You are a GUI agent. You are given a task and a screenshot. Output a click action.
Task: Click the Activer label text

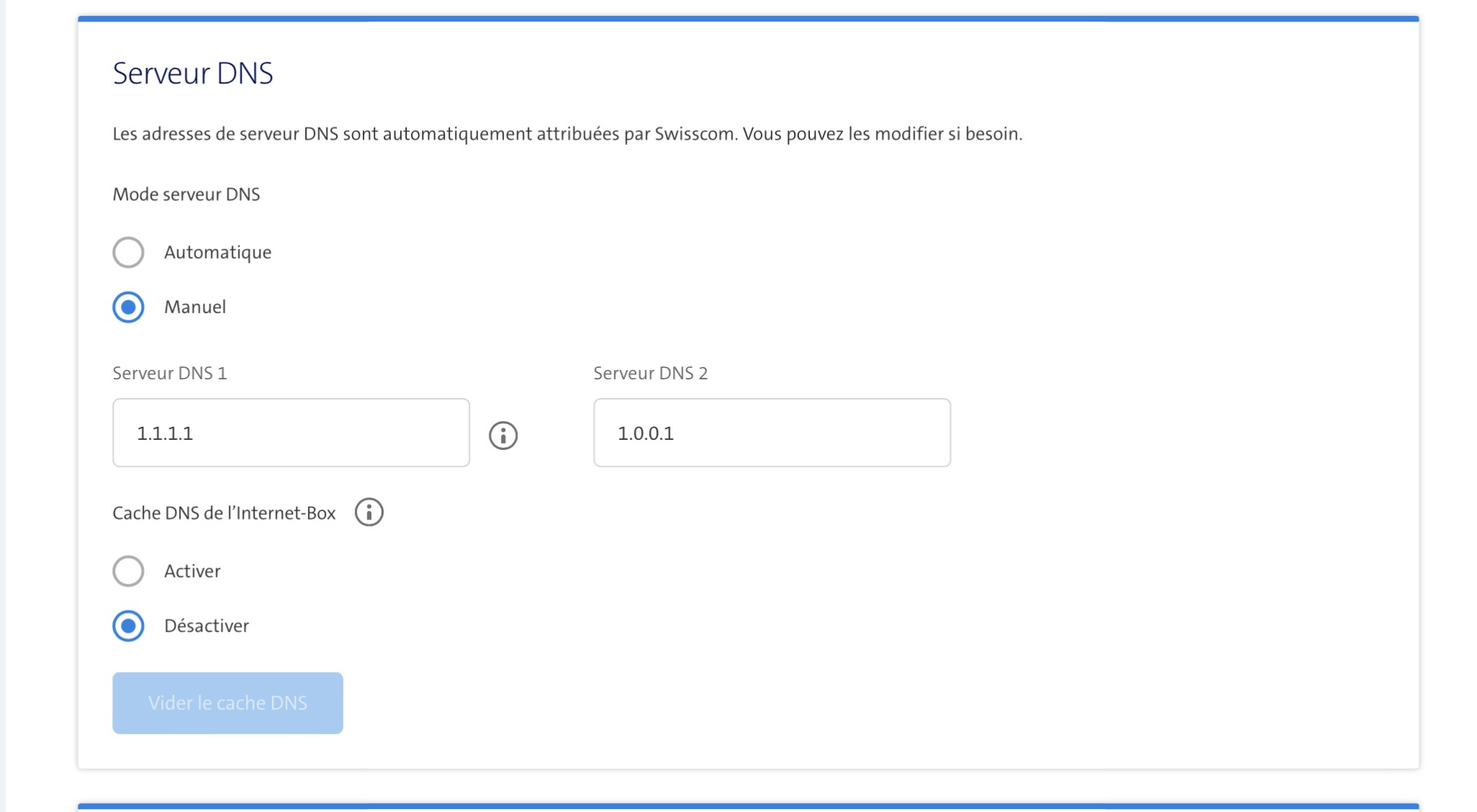(192, 571)
